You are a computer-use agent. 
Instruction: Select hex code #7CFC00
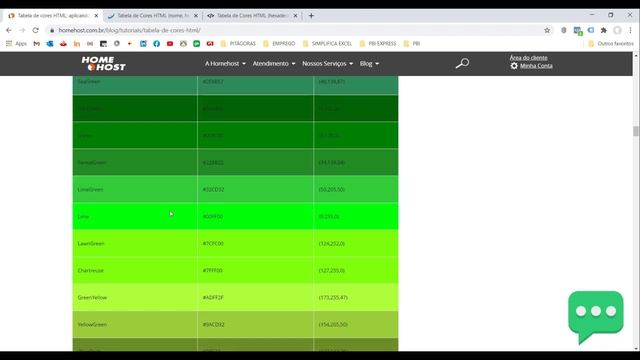(213, 243)
